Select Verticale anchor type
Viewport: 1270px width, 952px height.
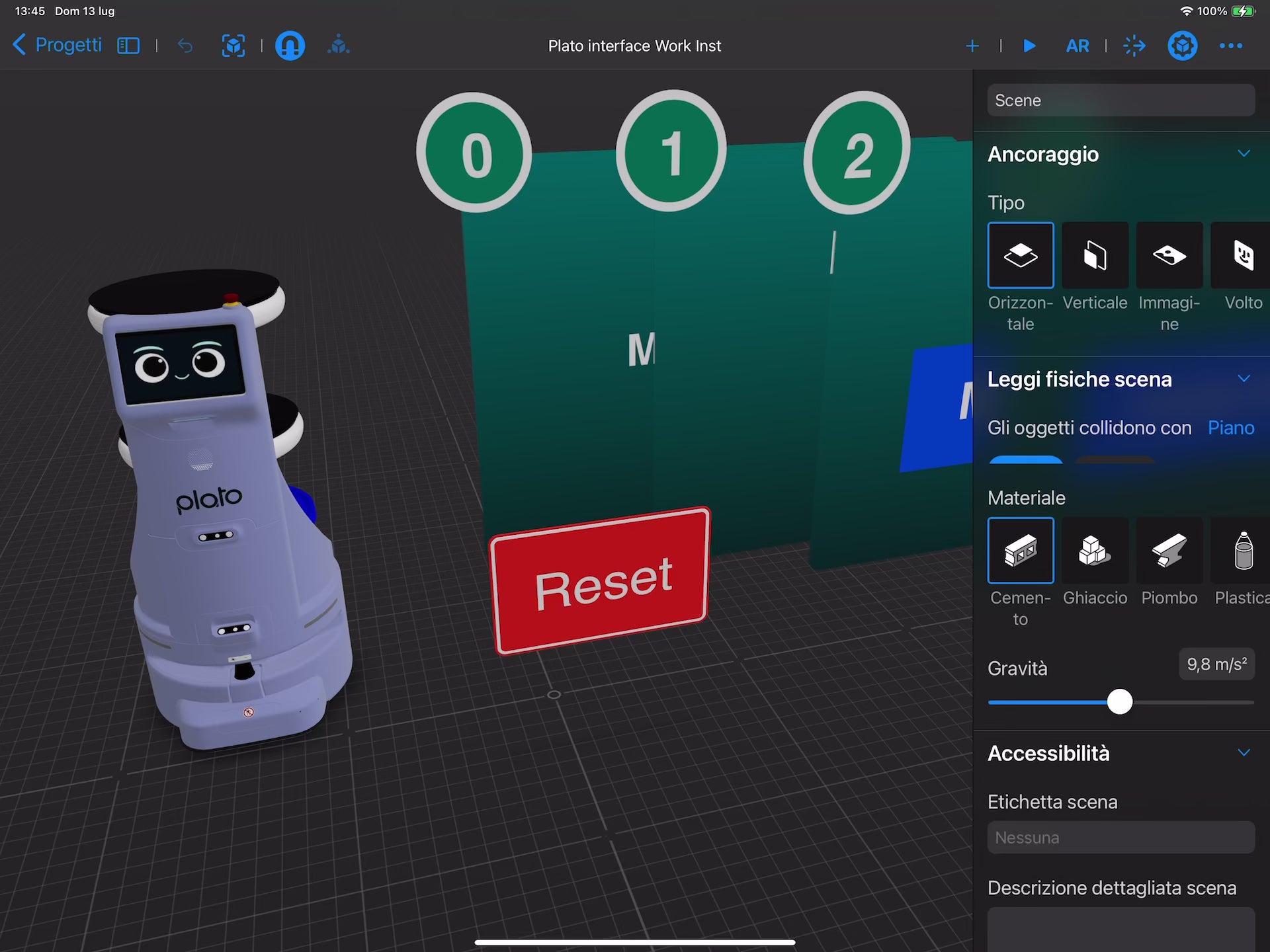pos(1095,255)
